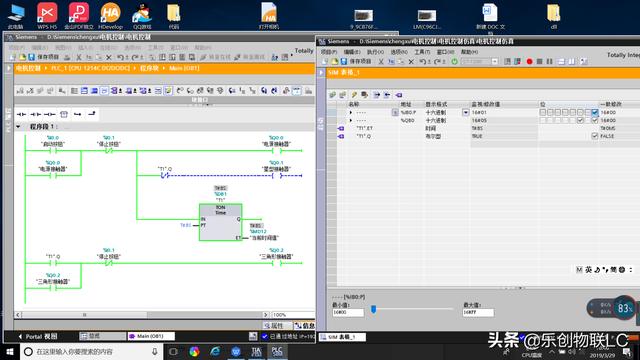Click the %IB0 value slider handle
This screenshot has width=640, height=360.
point(373,309)
